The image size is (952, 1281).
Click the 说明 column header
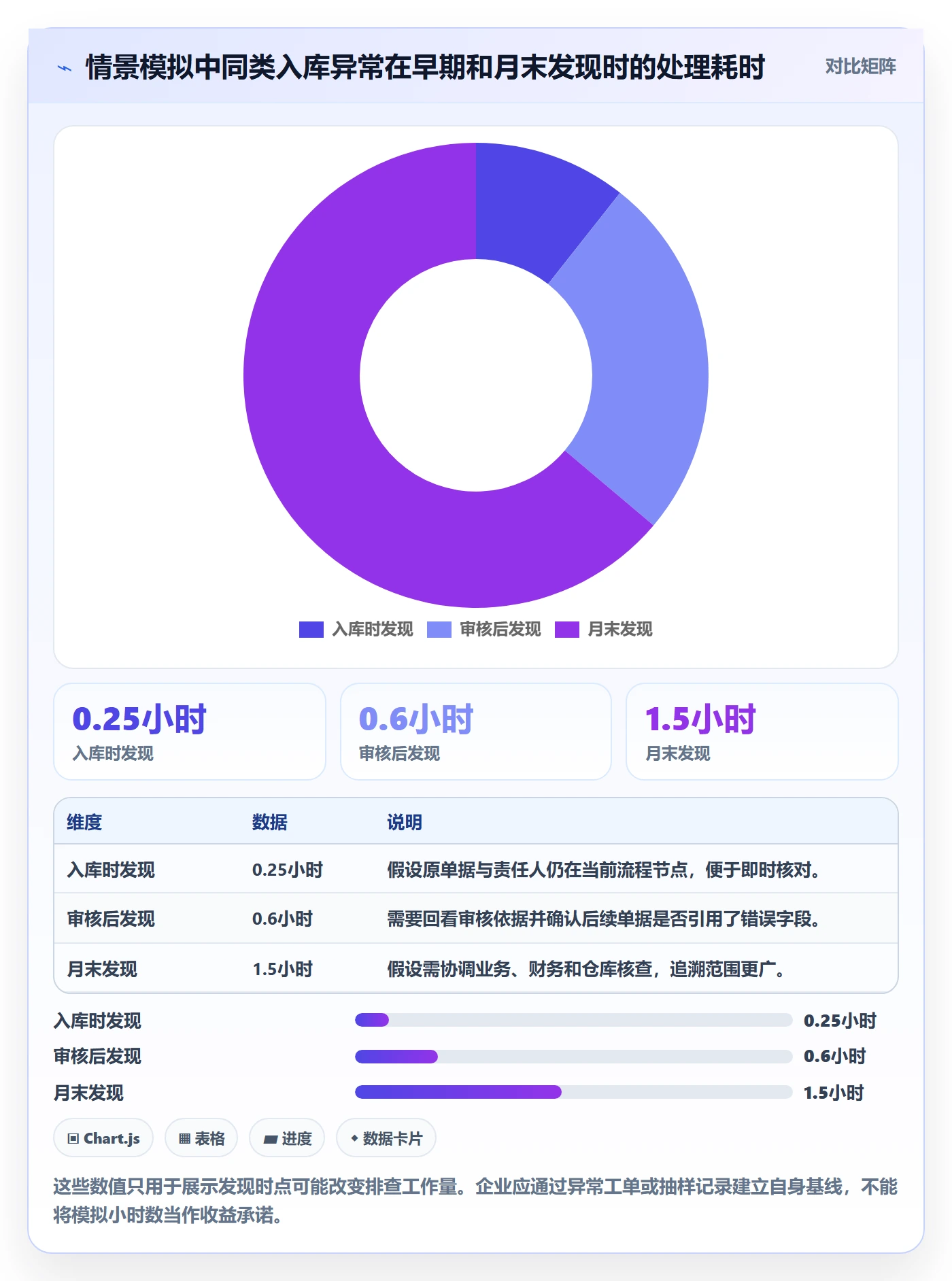405,822
